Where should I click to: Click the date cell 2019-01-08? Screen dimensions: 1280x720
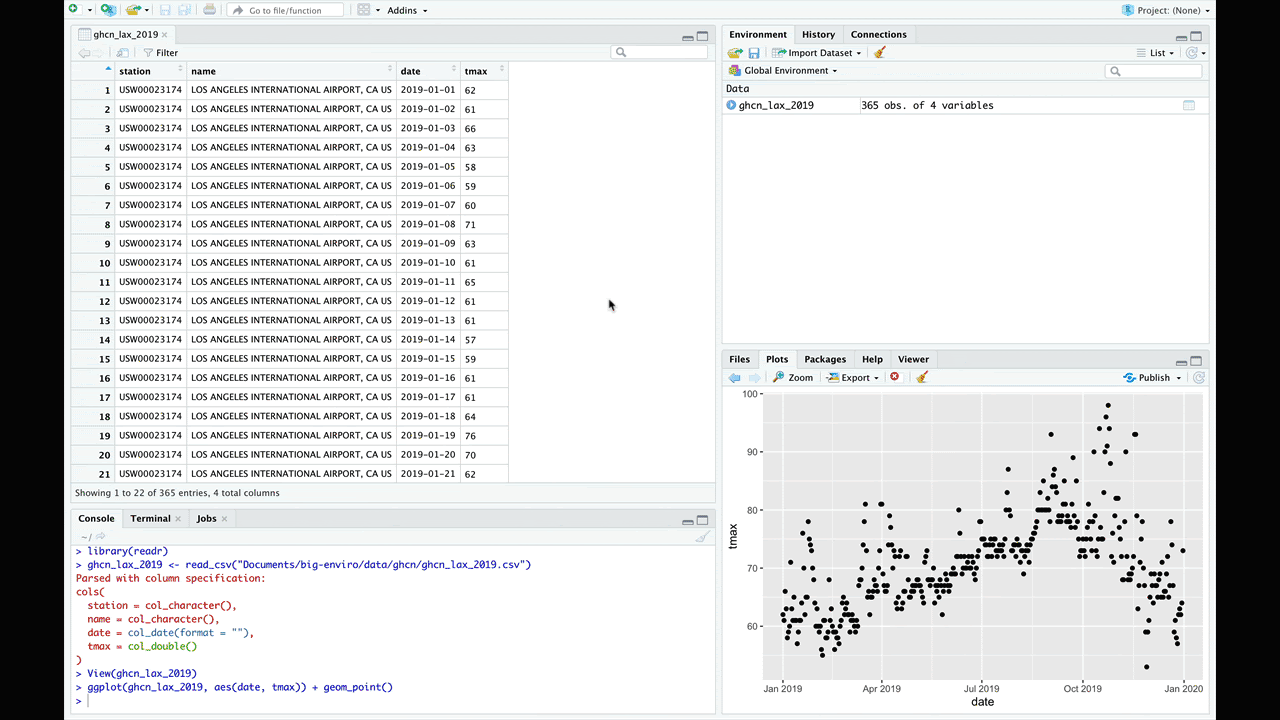pyautogui.click(x=428, y=224)
